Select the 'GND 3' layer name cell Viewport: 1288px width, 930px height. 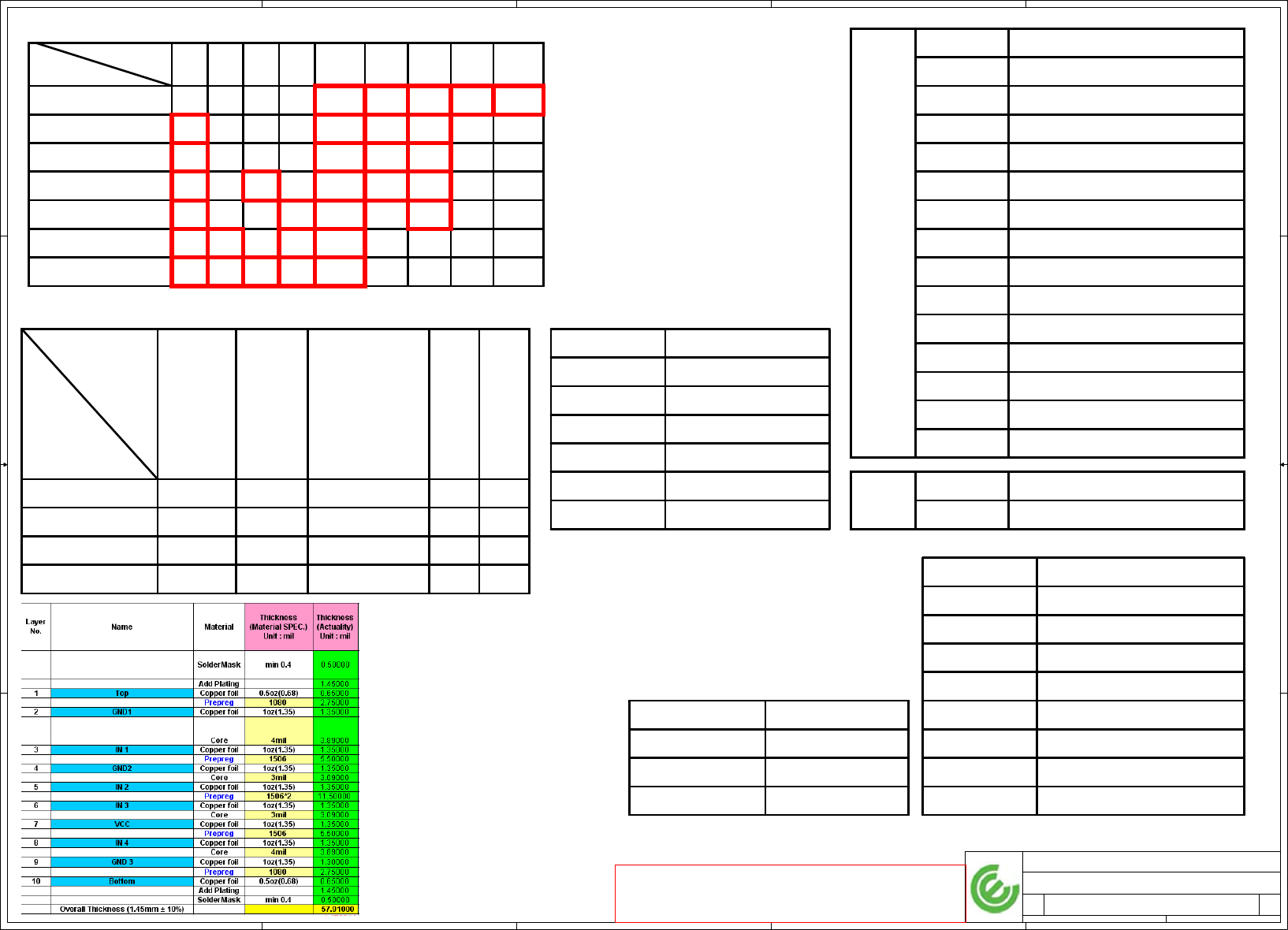pyautogui.click(x=122, y=862)
